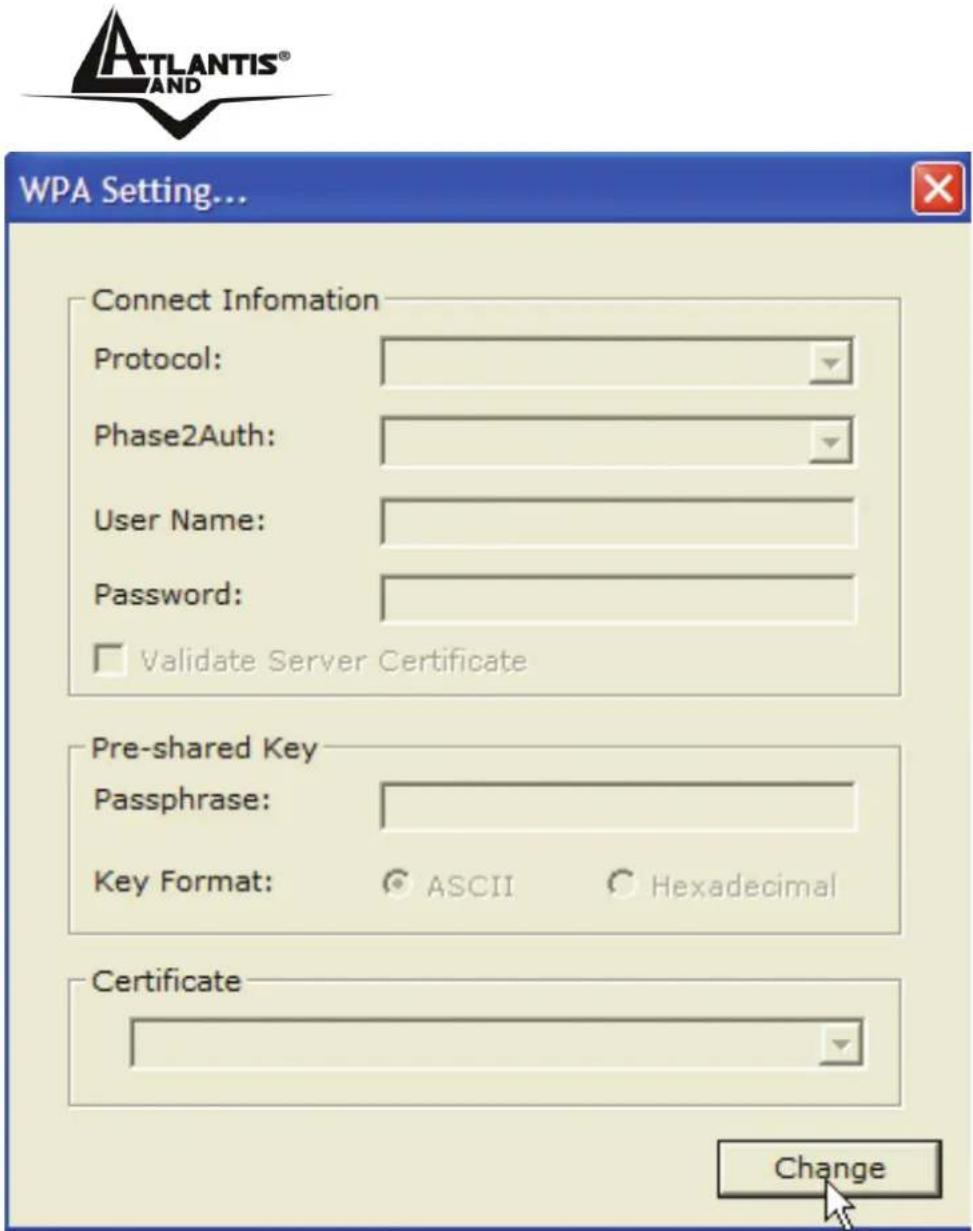
Task: Click the User Name input field
Action: tap(617, 522)
